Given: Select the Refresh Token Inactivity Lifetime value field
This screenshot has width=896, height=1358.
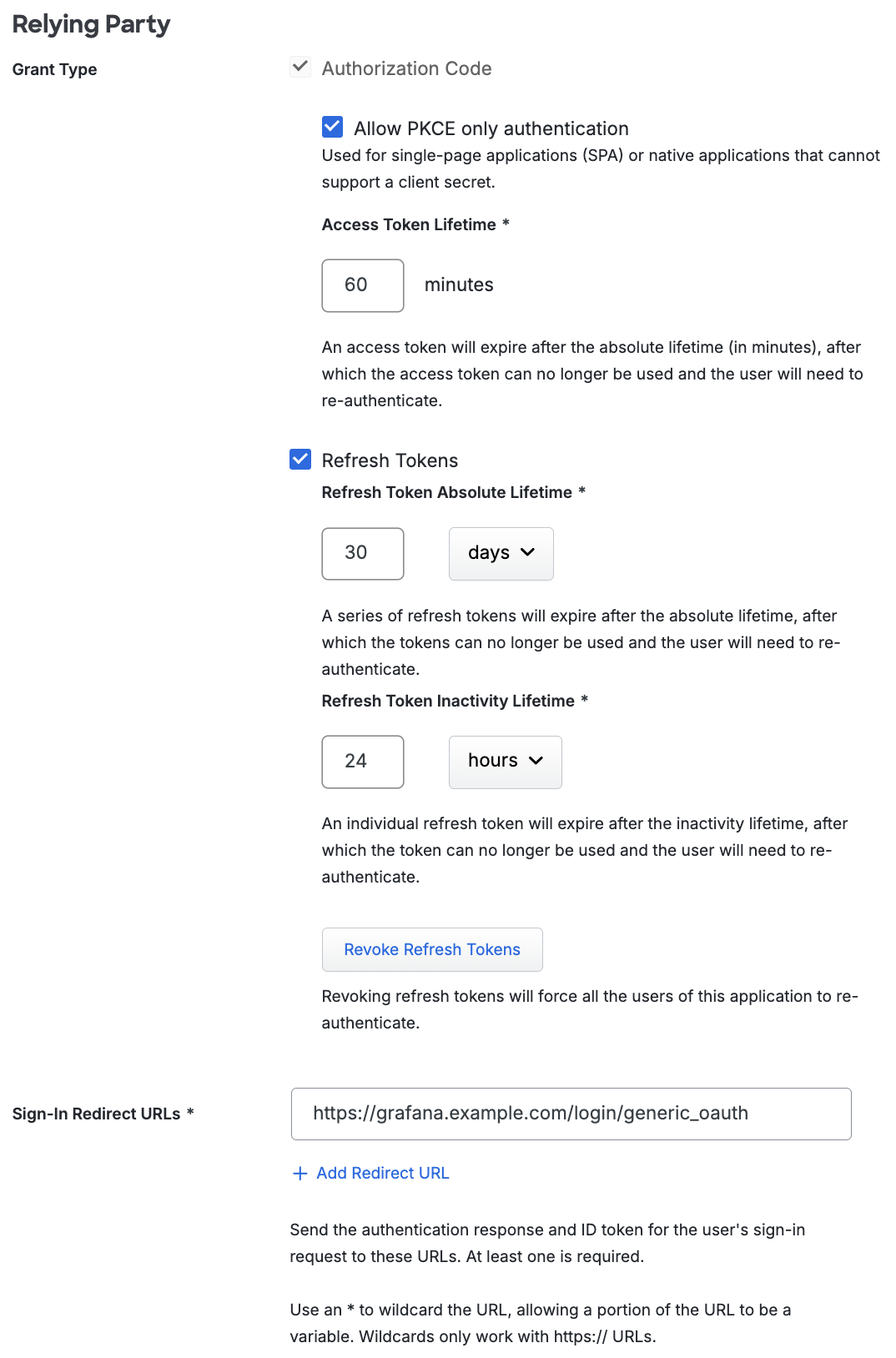Looking at the screenshot, I should [363, 762].
